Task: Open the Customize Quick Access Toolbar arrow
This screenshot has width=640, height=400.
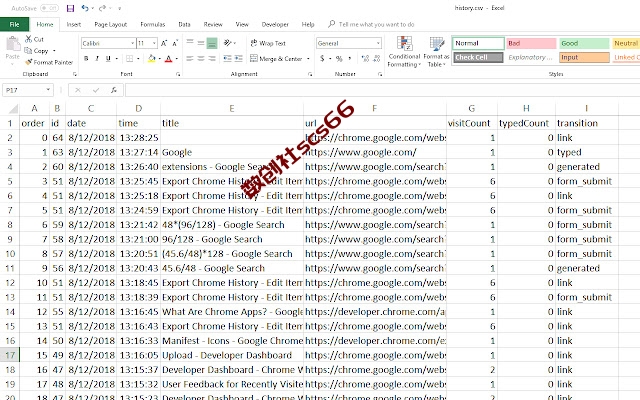Action: point(119,8)
